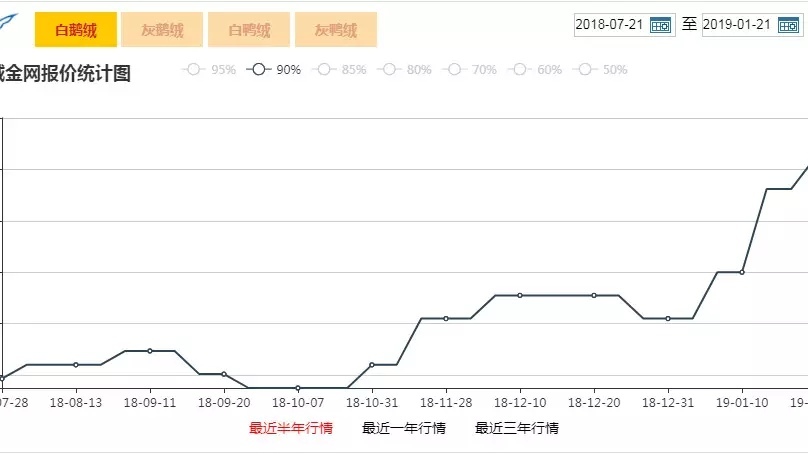This screenshot has width=808, height=454.
Task: Click the start date field 2018-07-21
Action: 610,25
